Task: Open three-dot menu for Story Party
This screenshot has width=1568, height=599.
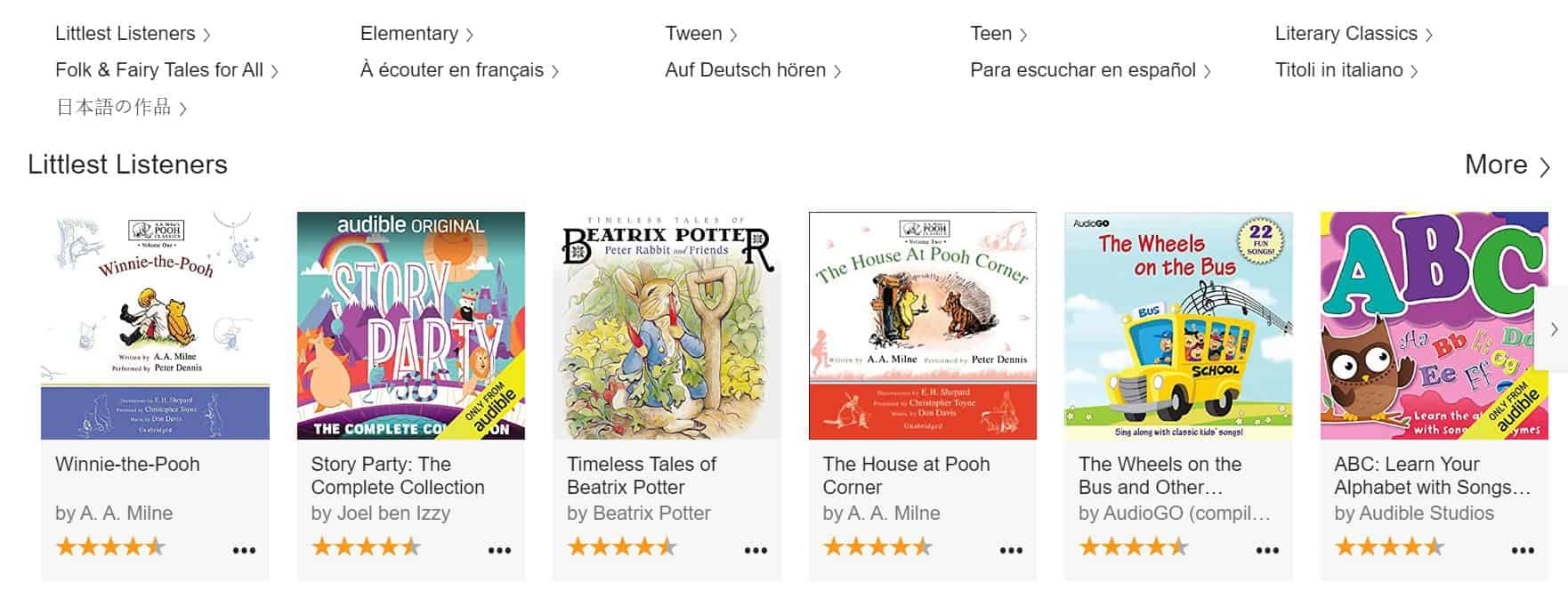Action: (x=499, y=550)
